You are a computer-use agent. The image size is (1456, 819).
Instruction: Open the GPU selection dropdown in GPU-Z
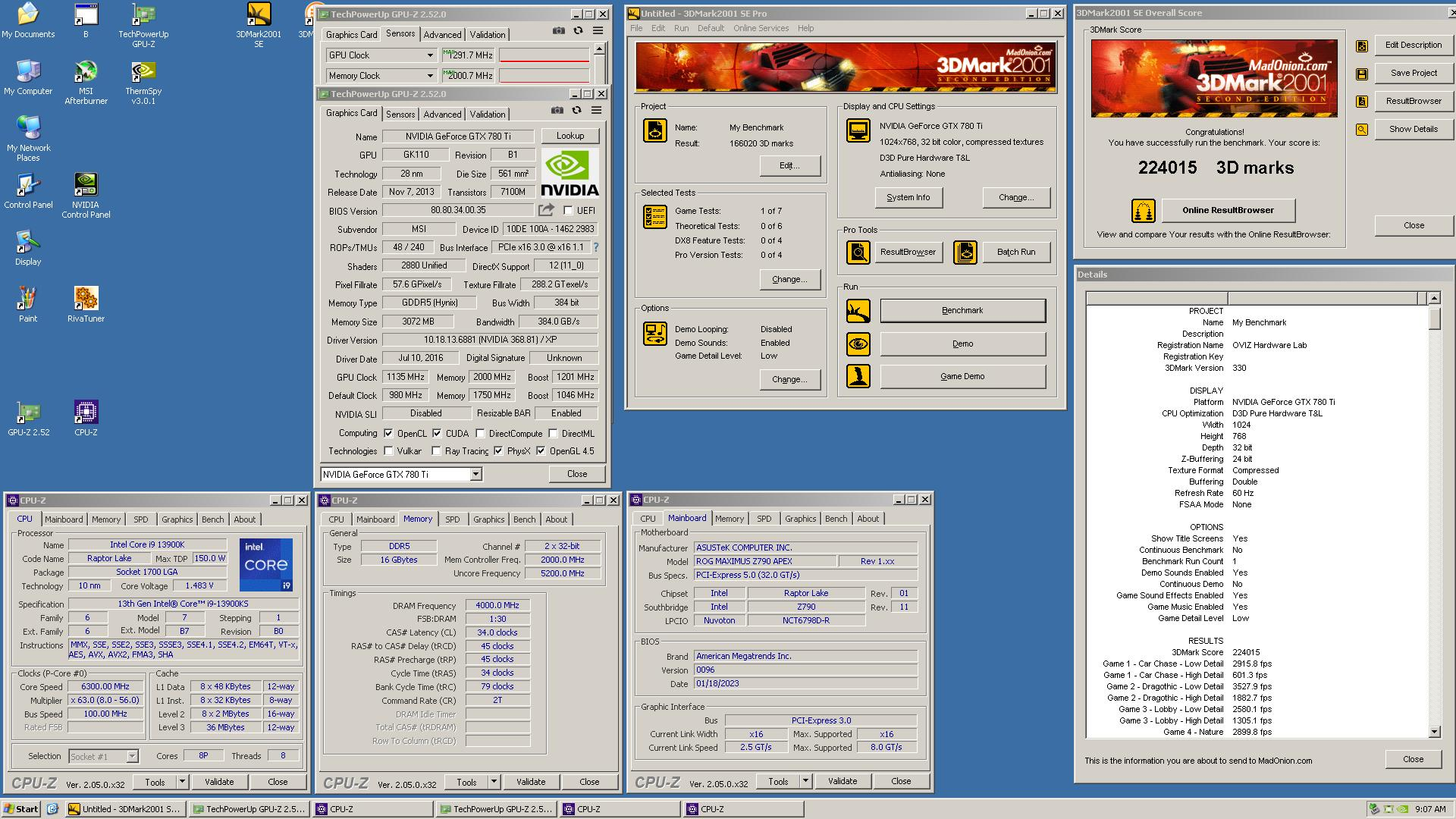[x=475, y=474]
